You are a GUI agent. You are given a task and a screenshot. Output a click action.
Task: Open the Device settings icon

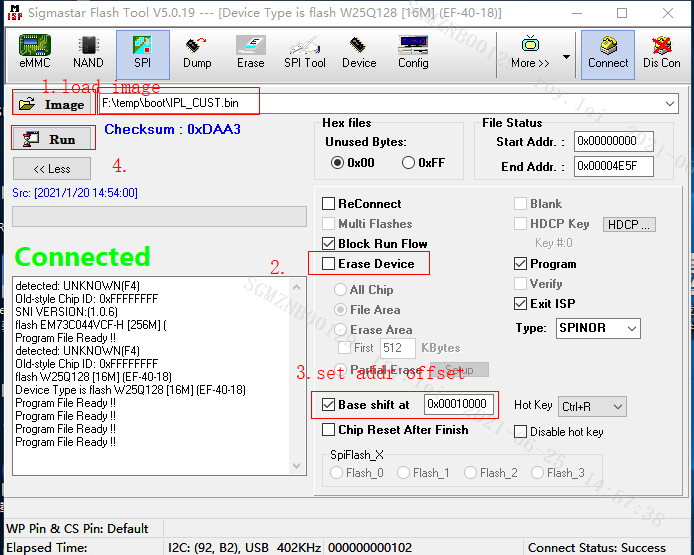tap(359, 52)
